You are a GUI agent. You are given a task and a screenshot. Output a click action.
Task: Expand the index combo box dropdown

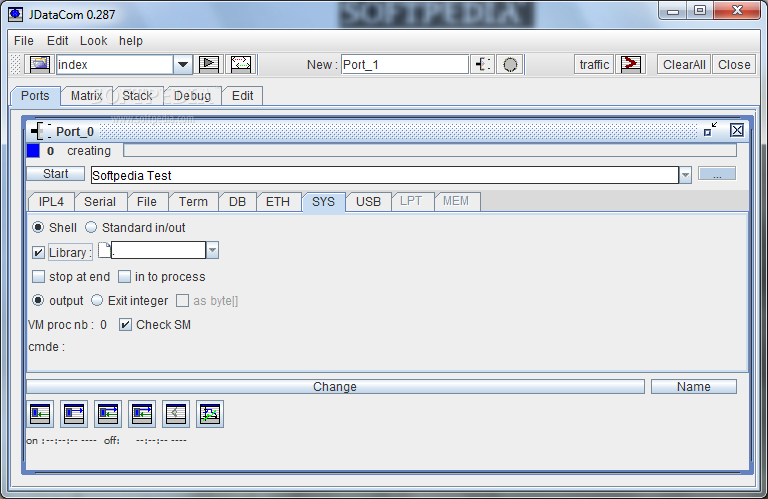[183, 65]
